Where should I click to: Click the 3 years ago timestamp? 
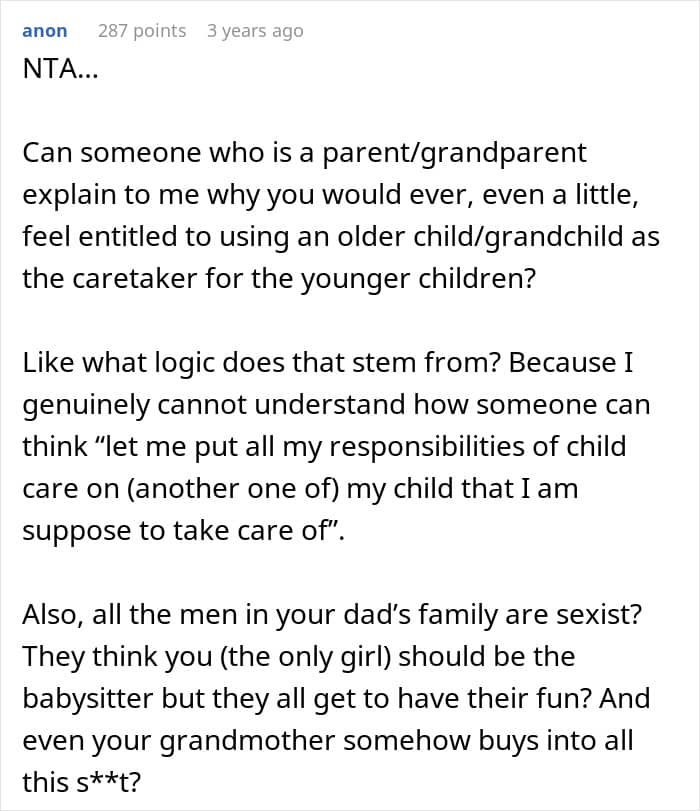click(255, 31)
